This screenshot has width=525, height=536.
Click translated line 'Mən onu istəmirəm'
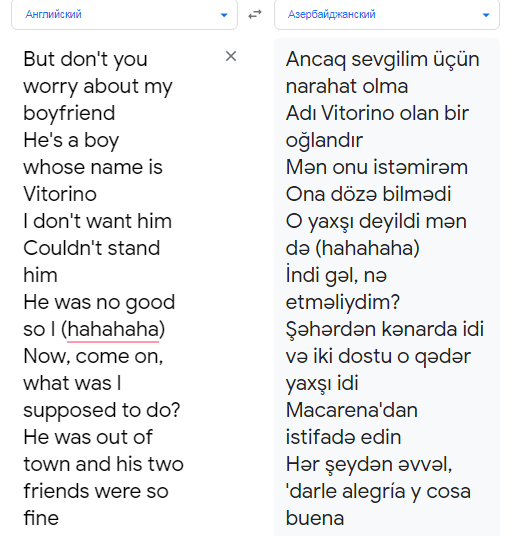377,167
